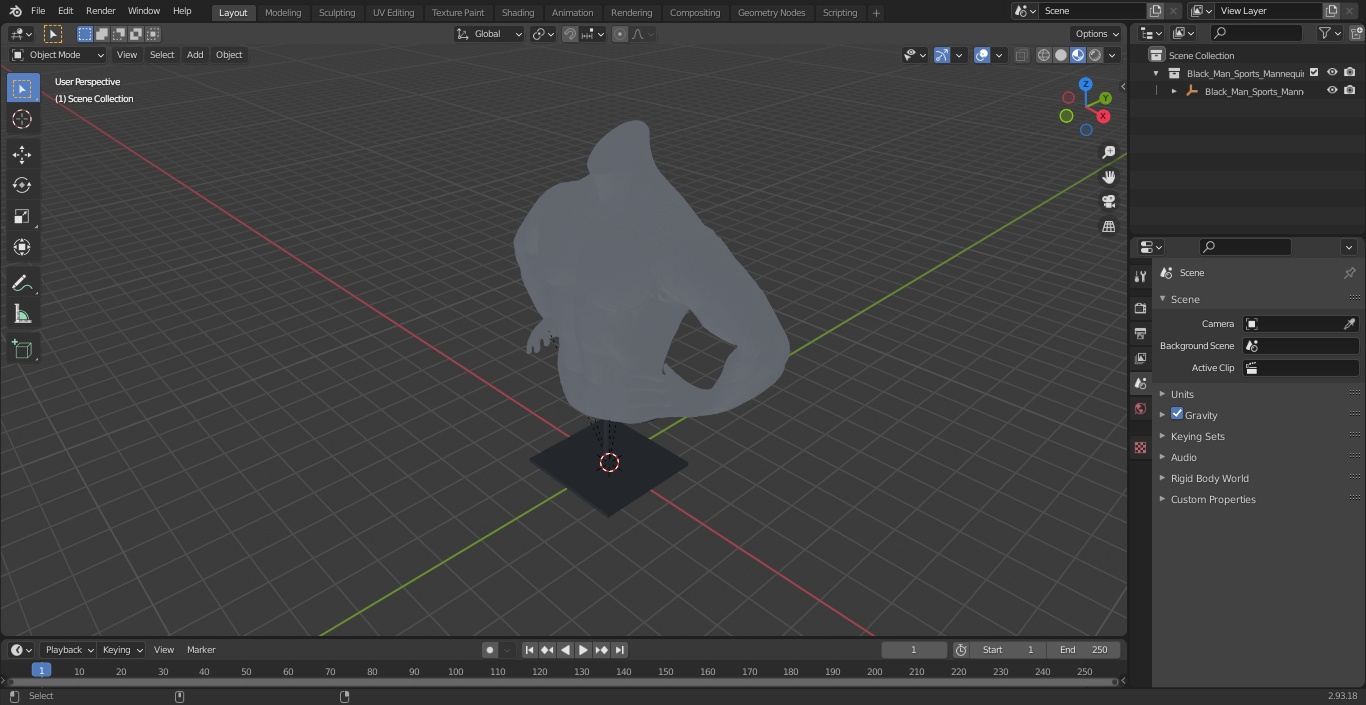Click the outliner filter funnel icon
1366x705 pixels.
[x=1325, y=33]
